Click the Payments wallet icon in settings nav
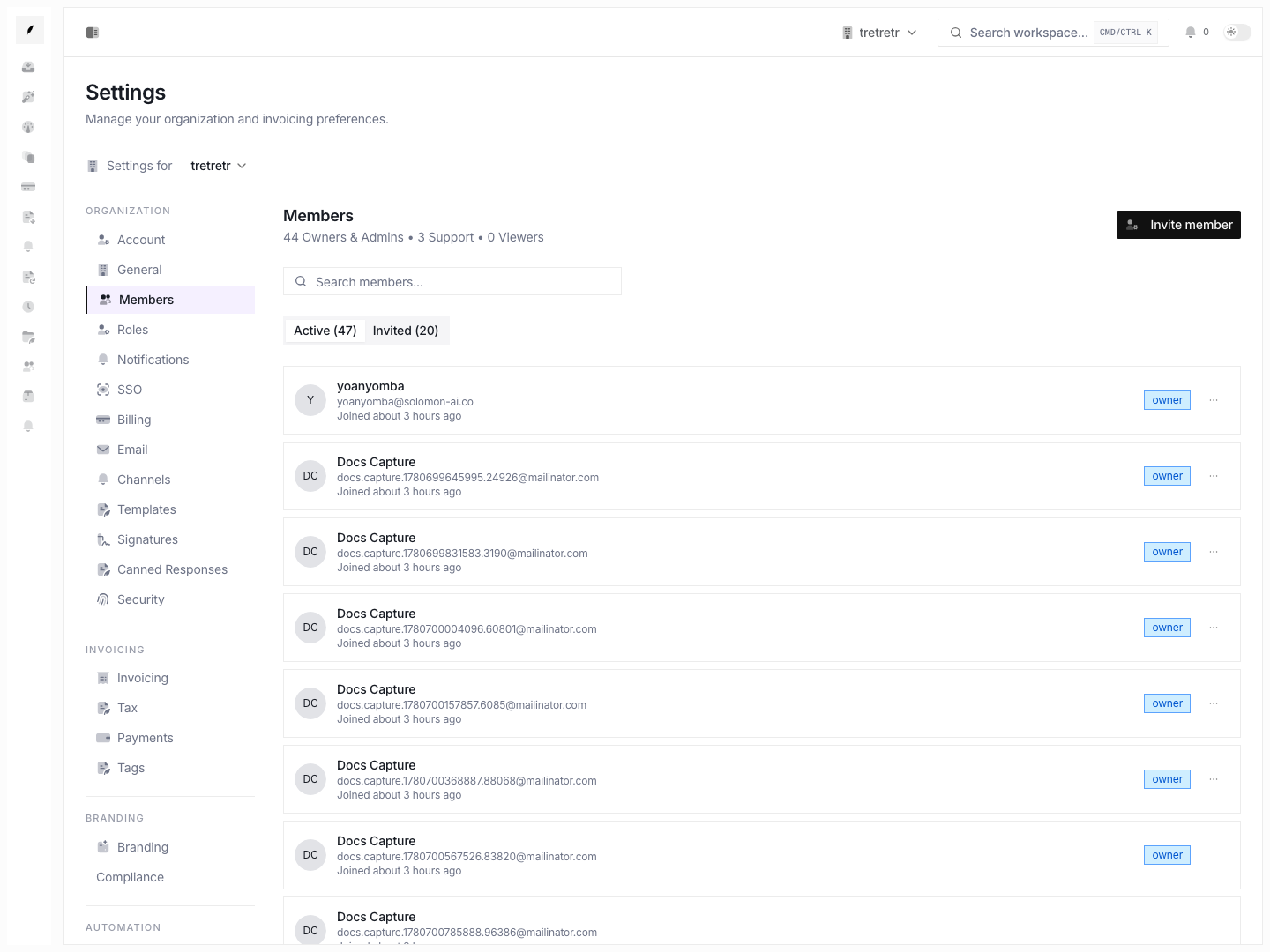The width and height of the screenshot is (1270, 952). tap(103, 738)
